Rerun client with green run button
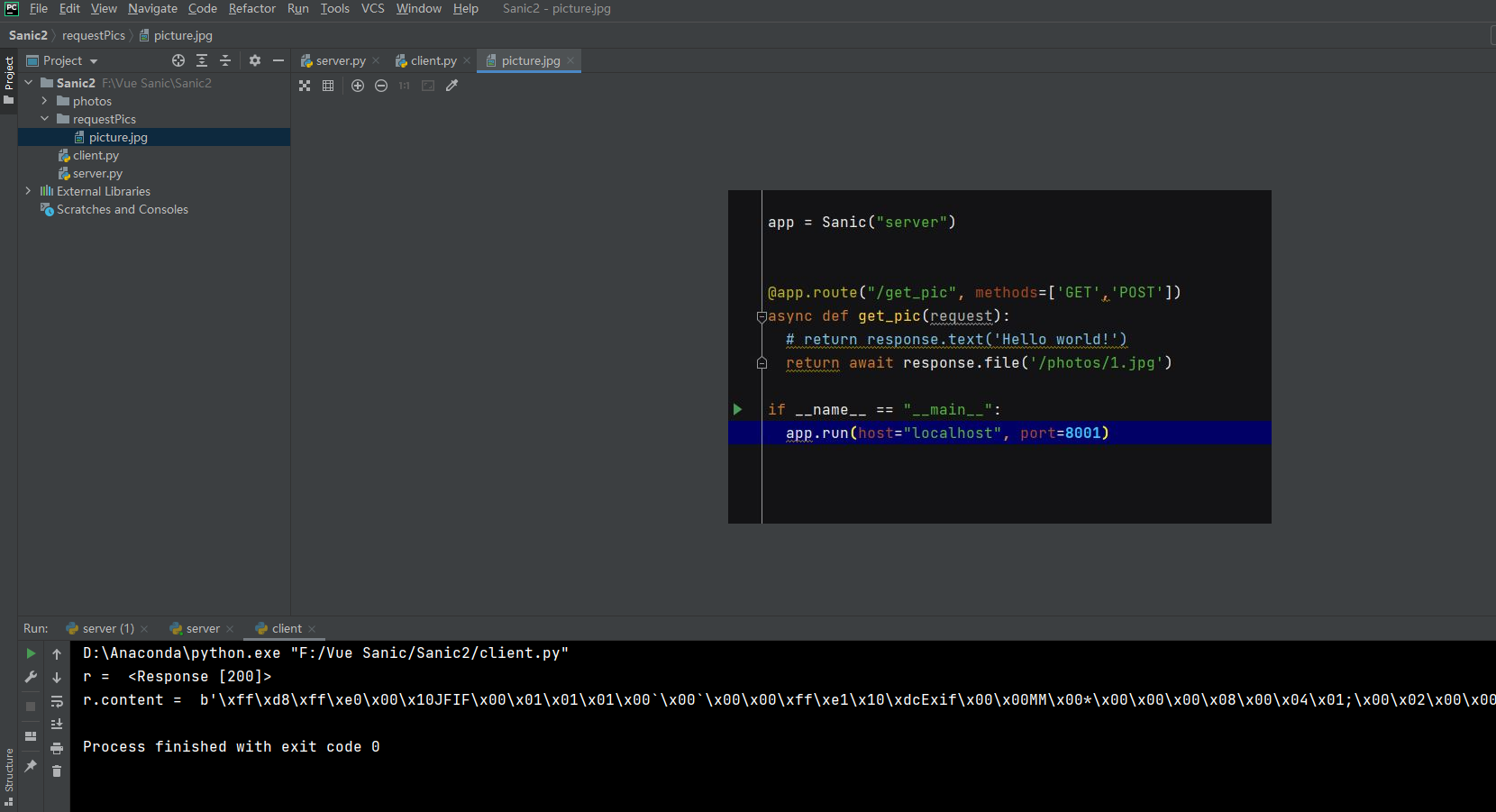 [x=31, y=653]
